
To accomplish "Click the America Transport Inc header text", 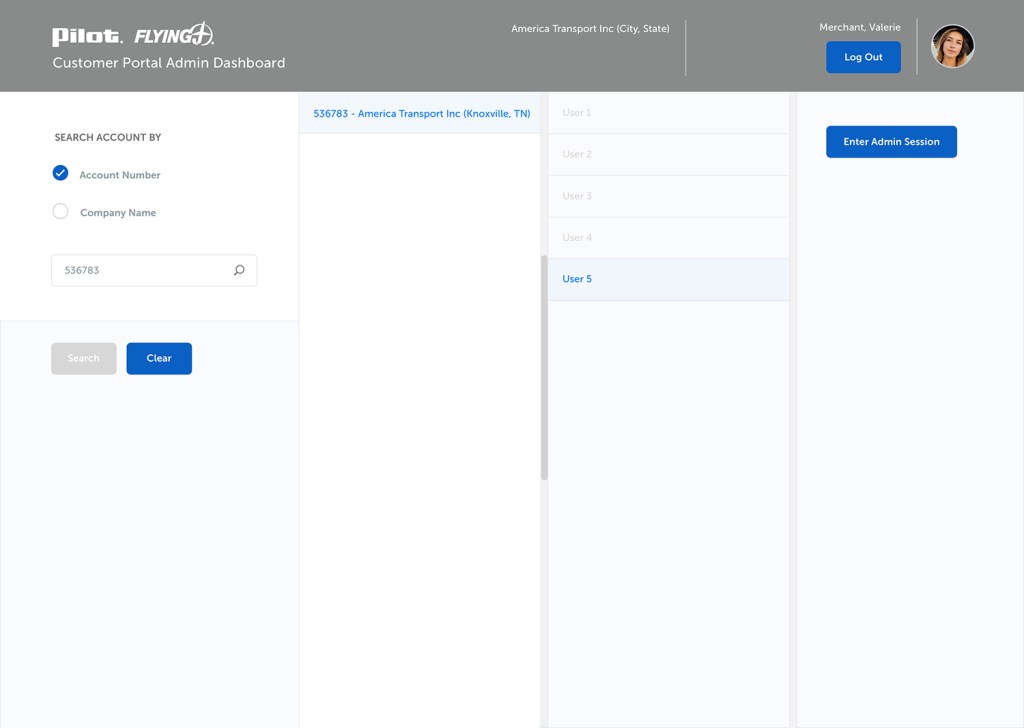I will (590, 29).
